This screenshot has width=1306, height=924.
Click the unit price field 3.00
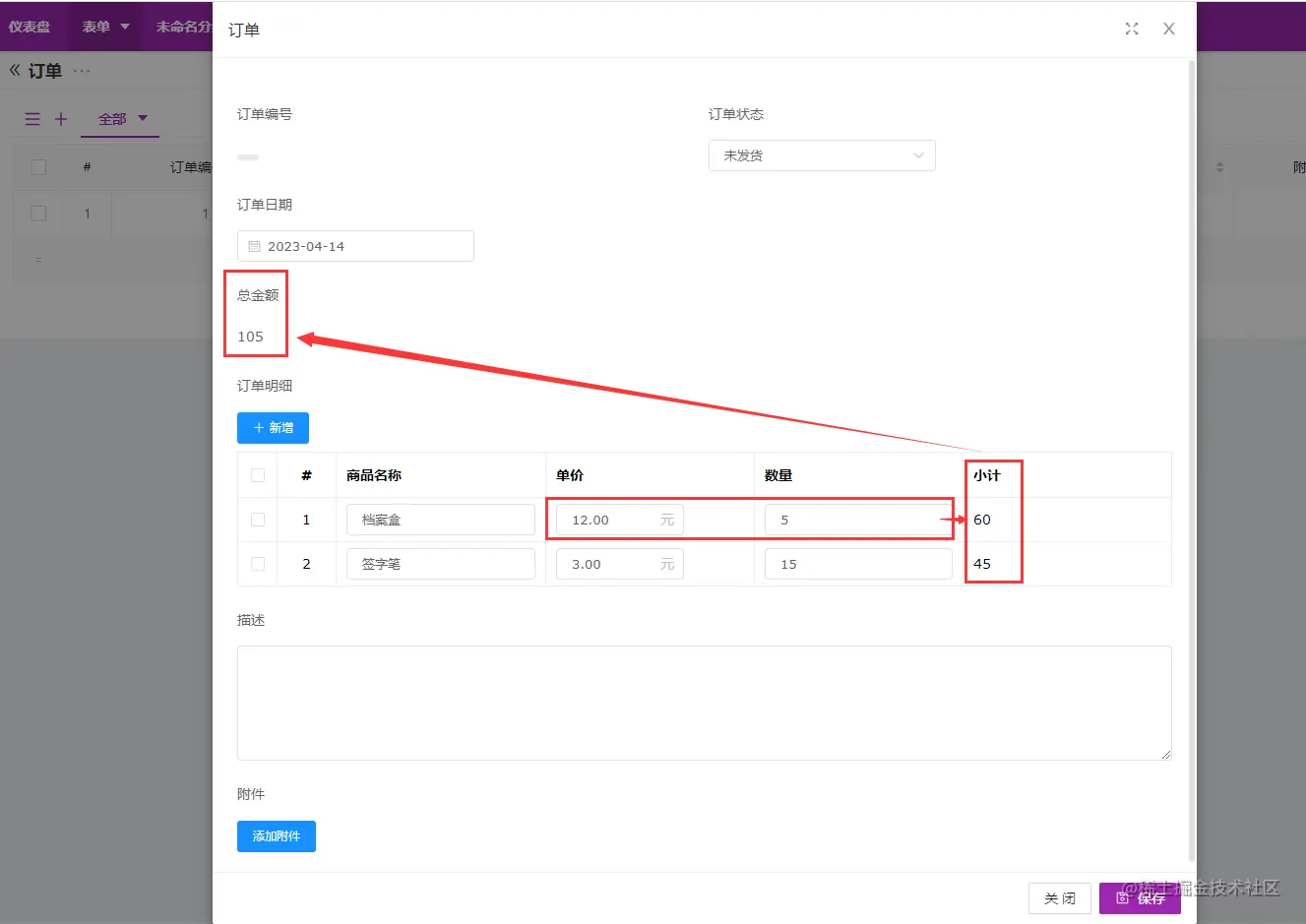[x=620, y=564]
